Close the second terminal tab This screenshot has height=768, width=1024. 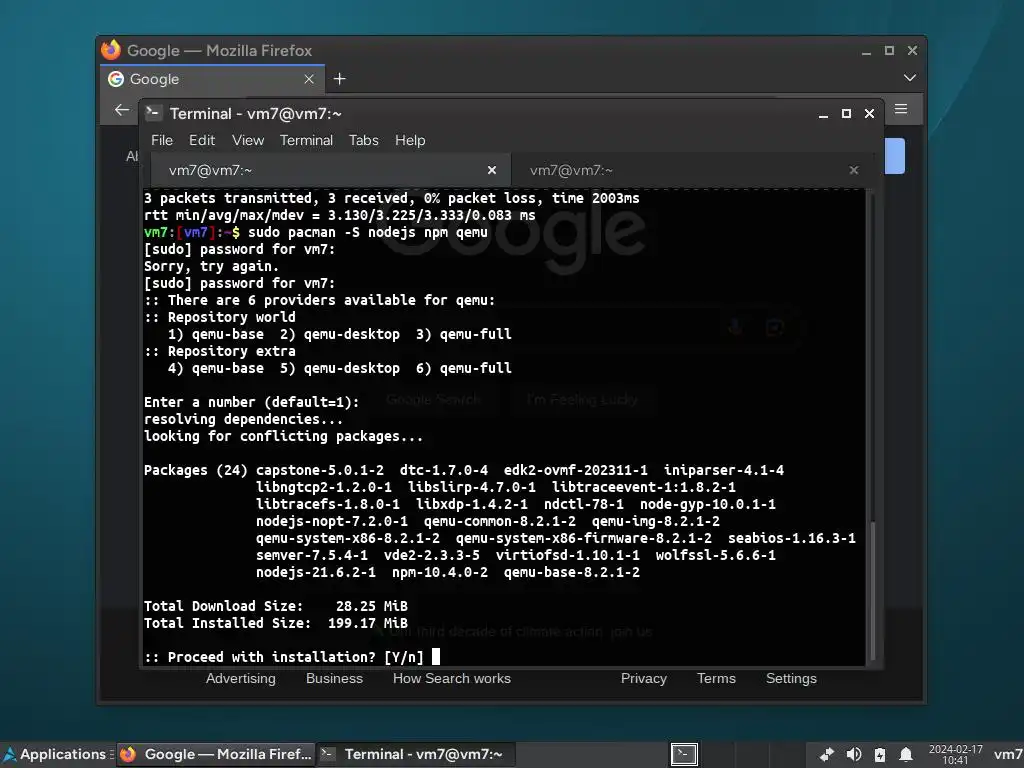tap(854, 170)
